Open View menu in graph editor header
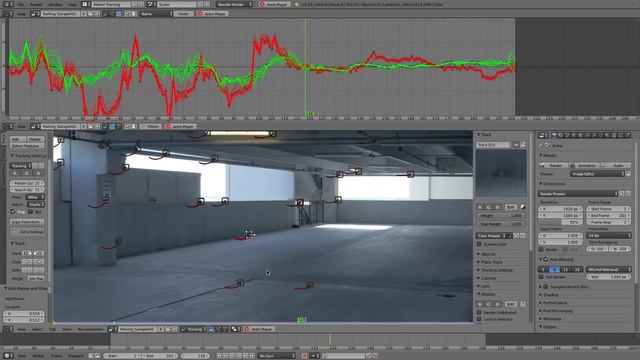Screen dimensions: 640x360 (x=21, y=13)
